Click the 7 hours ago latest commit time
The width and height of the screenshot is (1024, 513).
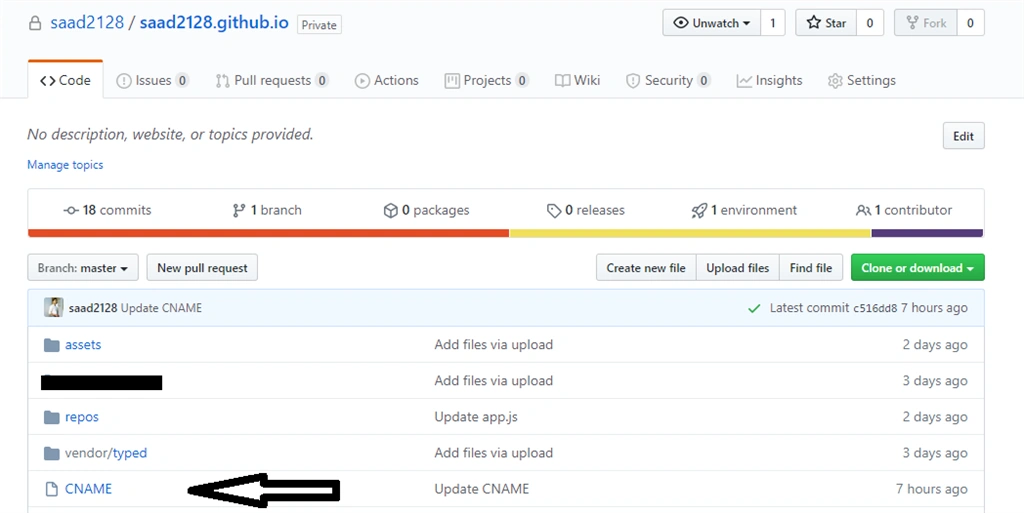click(935, 308)
